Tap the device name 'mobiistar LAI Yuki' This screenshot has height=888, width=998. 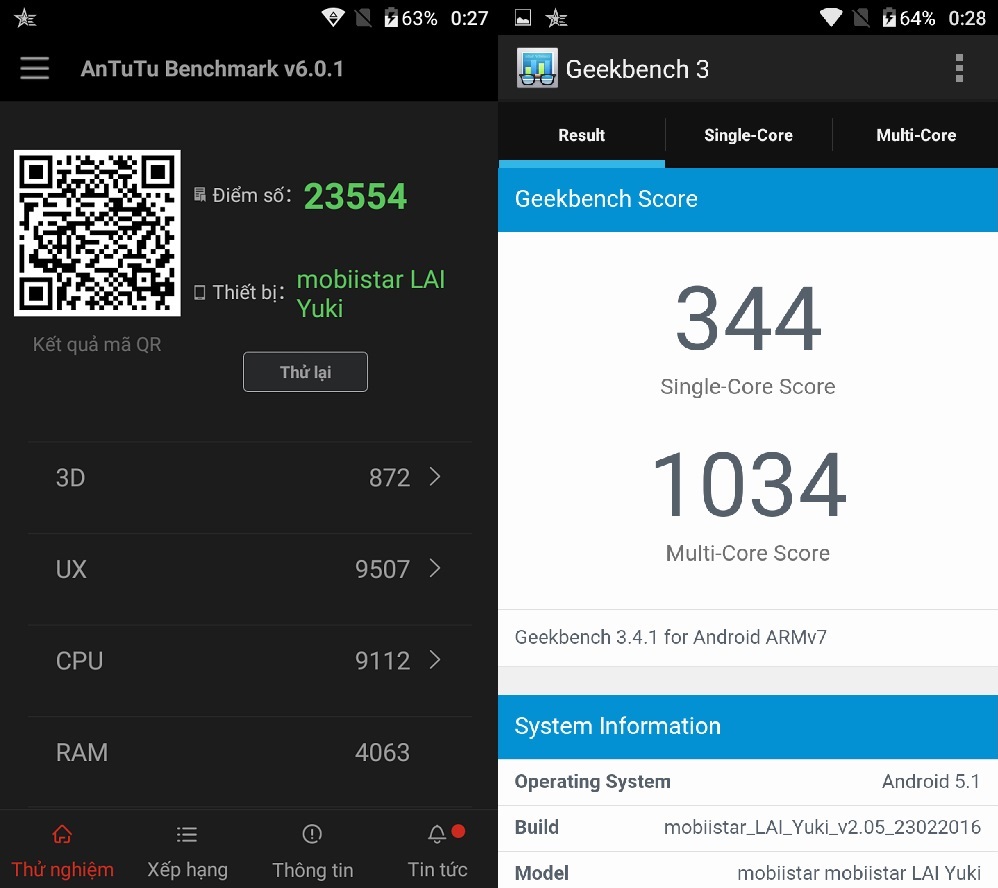point(371,294)
